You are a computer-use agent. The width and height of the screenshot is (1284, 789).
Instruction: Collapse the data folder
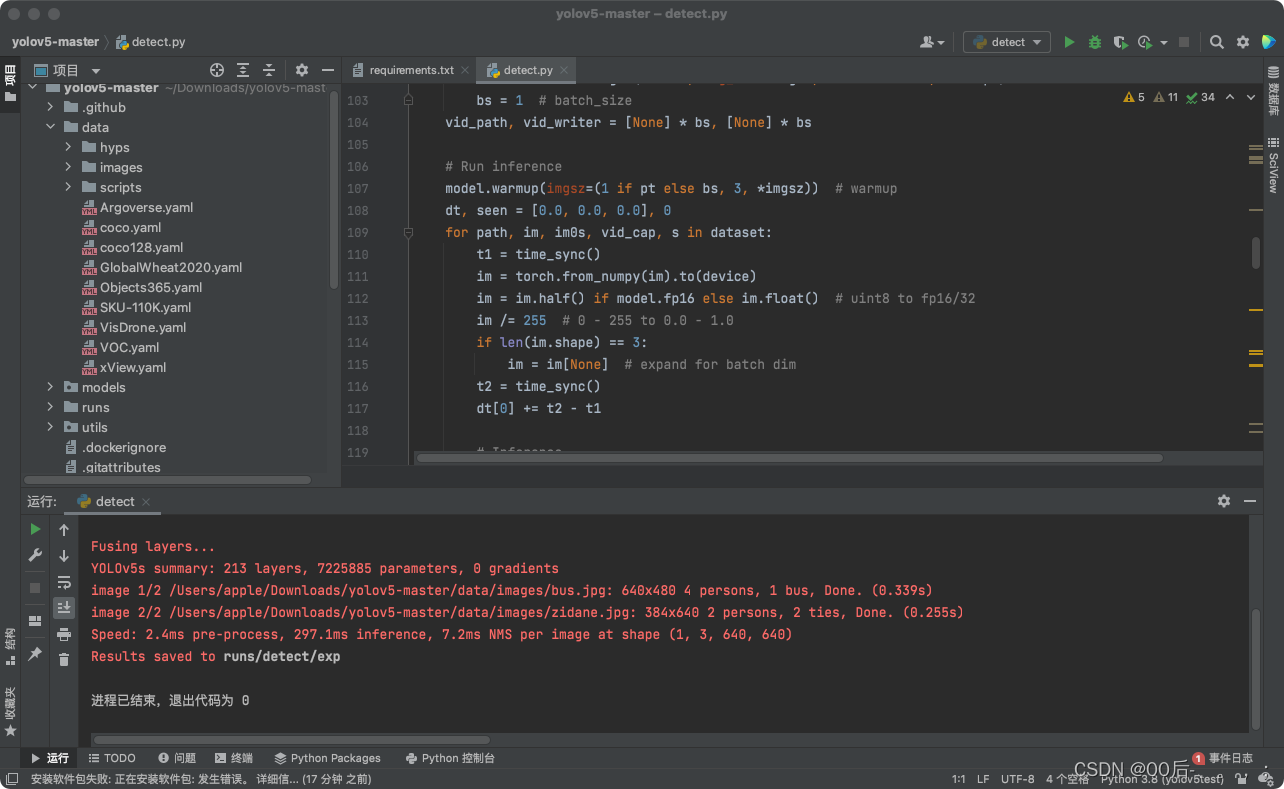pyautogui.click(x=50, y=127)
